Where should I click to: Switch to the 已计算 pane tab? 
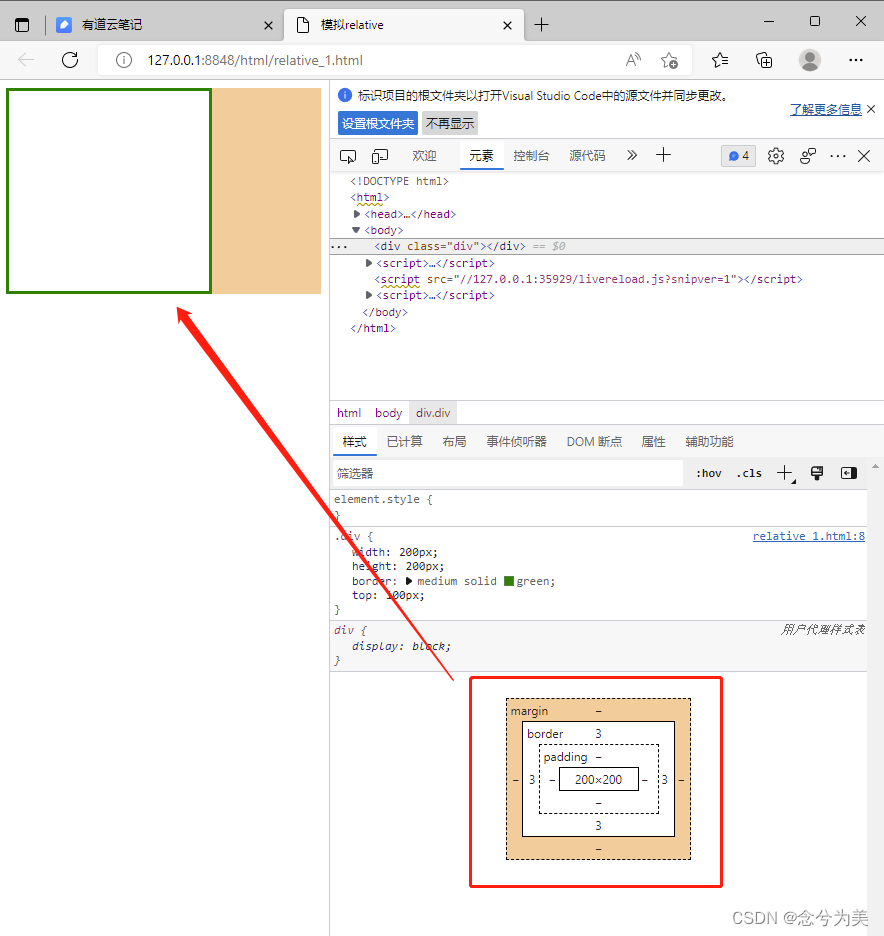click(405, 442)
